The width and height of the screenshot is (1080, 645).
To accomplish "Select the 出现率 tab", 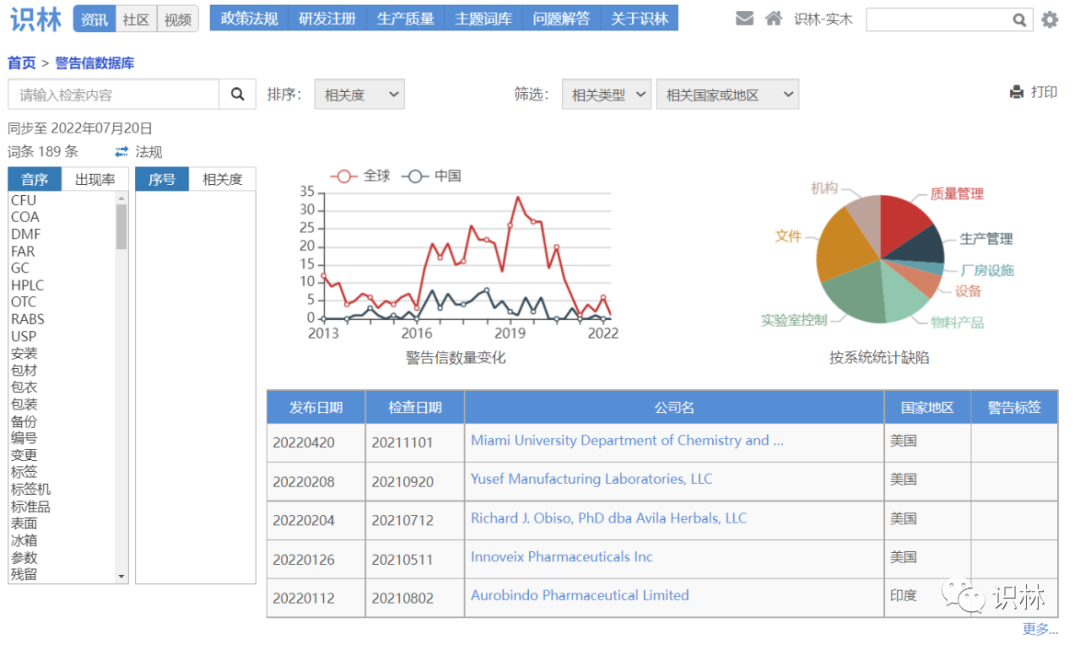I will [95, 179].
